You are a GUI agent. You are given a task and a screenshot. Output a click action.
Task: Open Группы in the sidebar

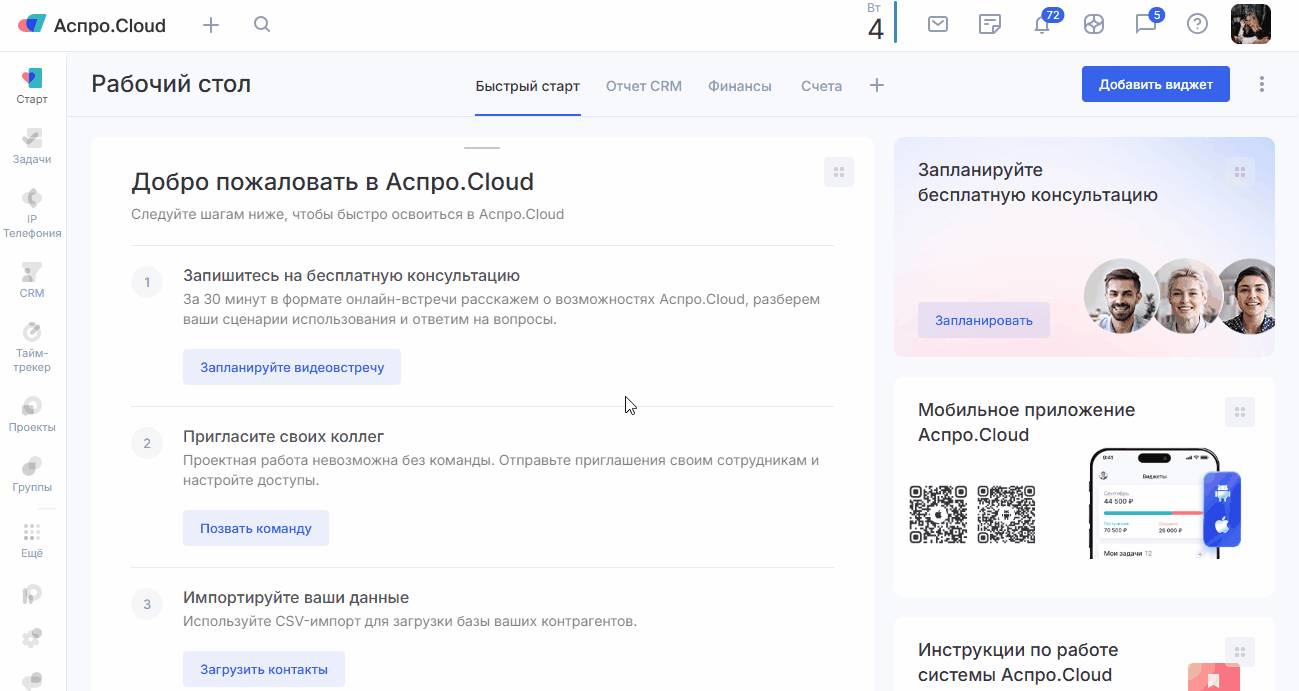pyautogui.click(x=32, y=474)
